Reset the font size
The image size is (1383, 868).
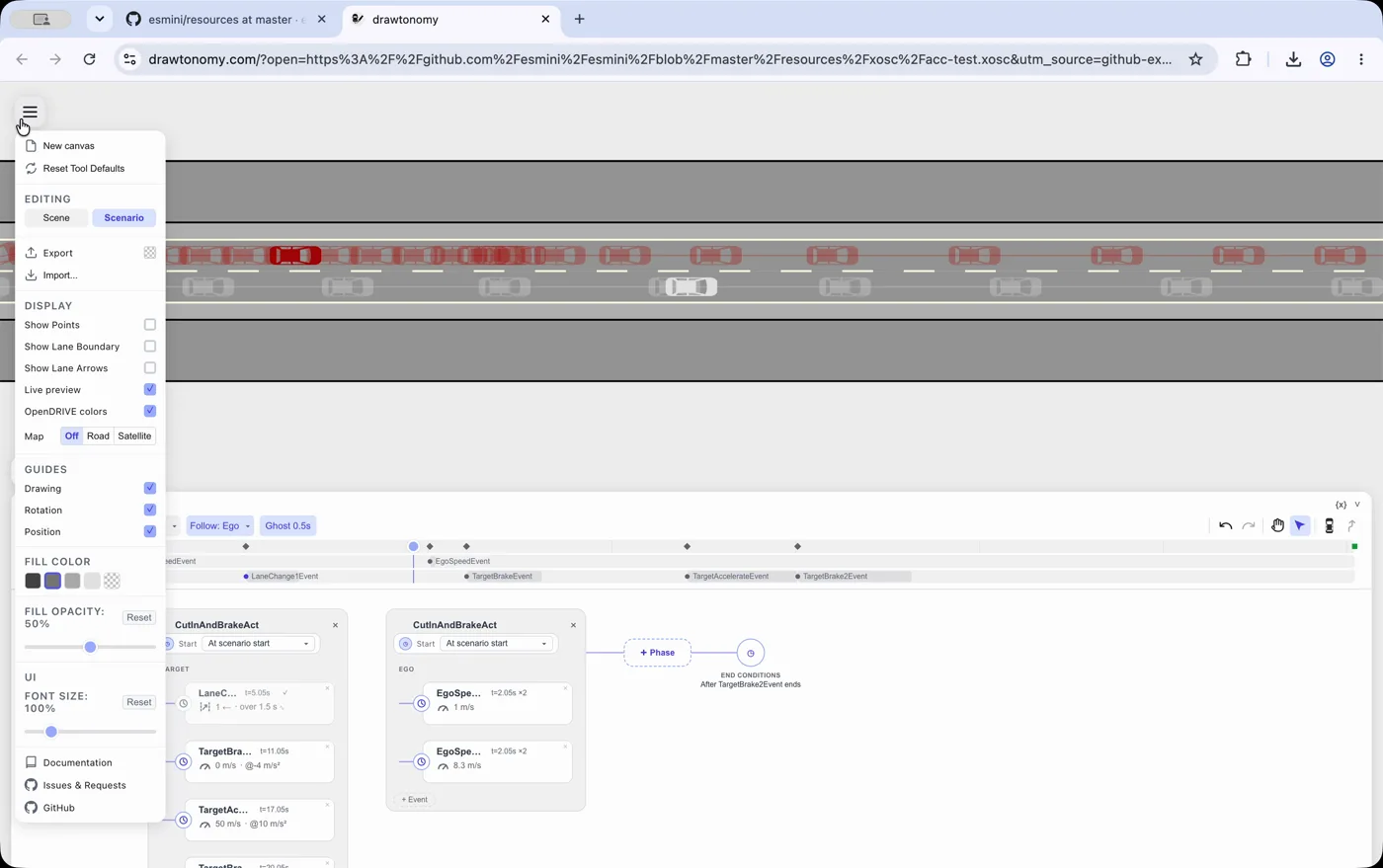click(139, 703)
